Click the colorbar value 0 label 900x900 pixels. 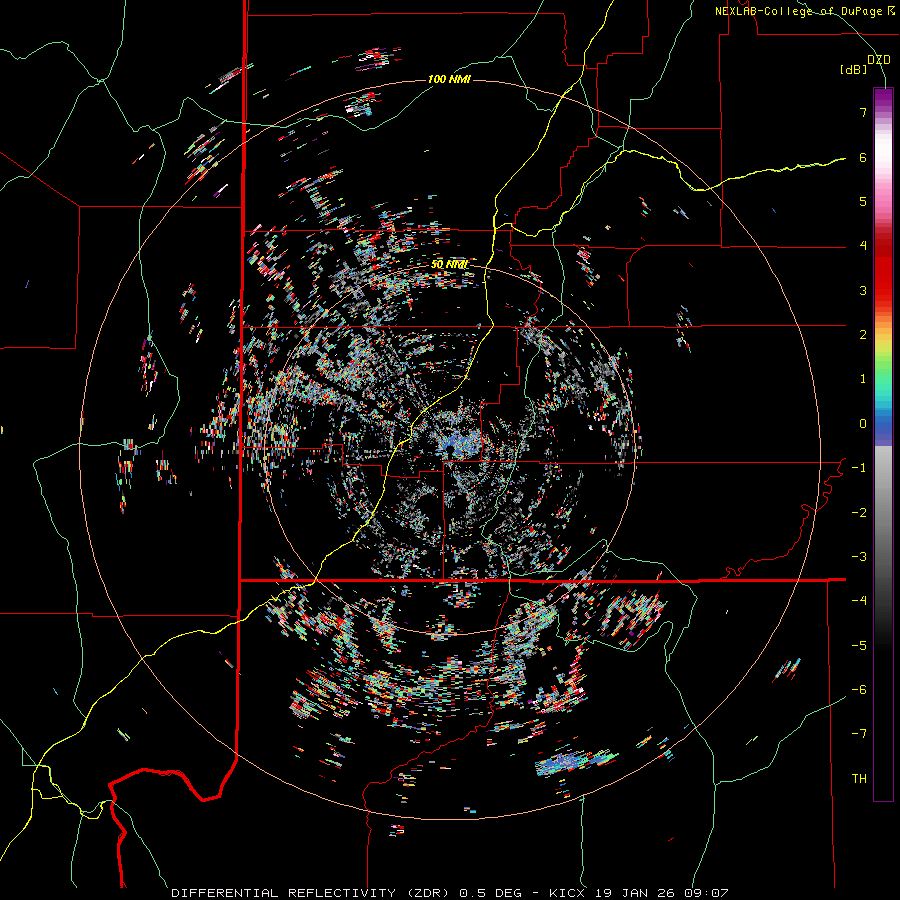(863, 424)
